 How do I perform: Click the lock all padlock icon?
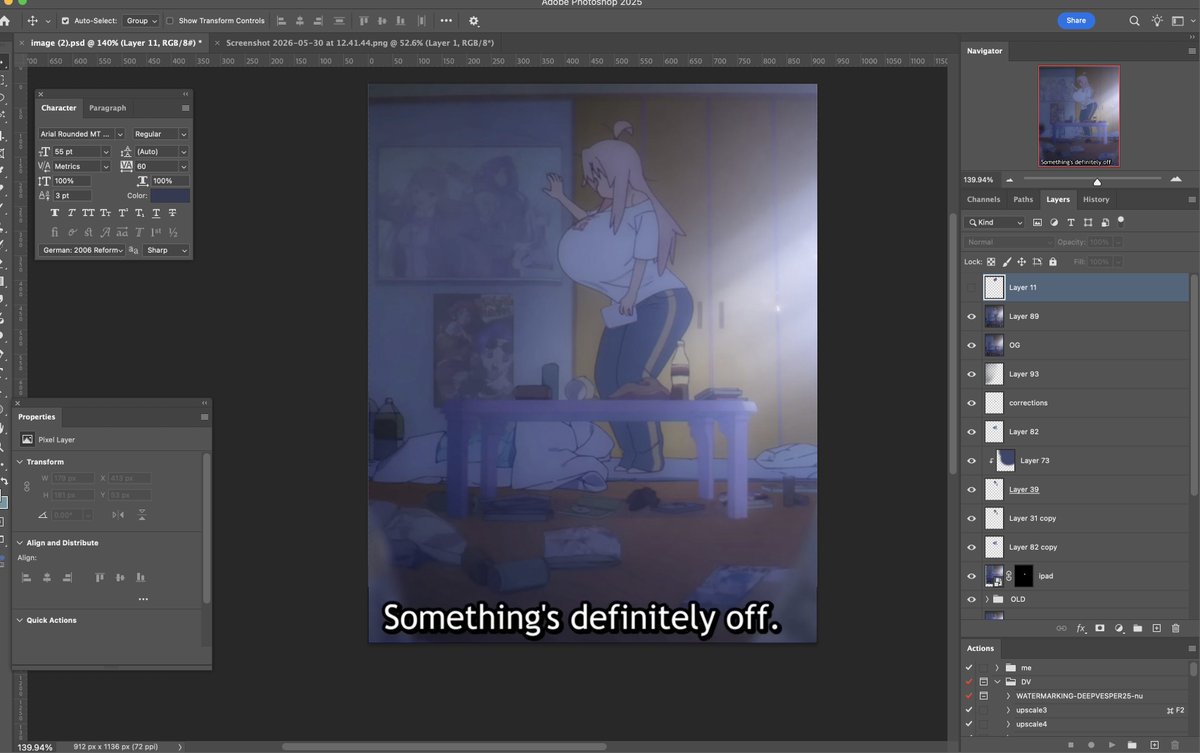[1052, 262]
